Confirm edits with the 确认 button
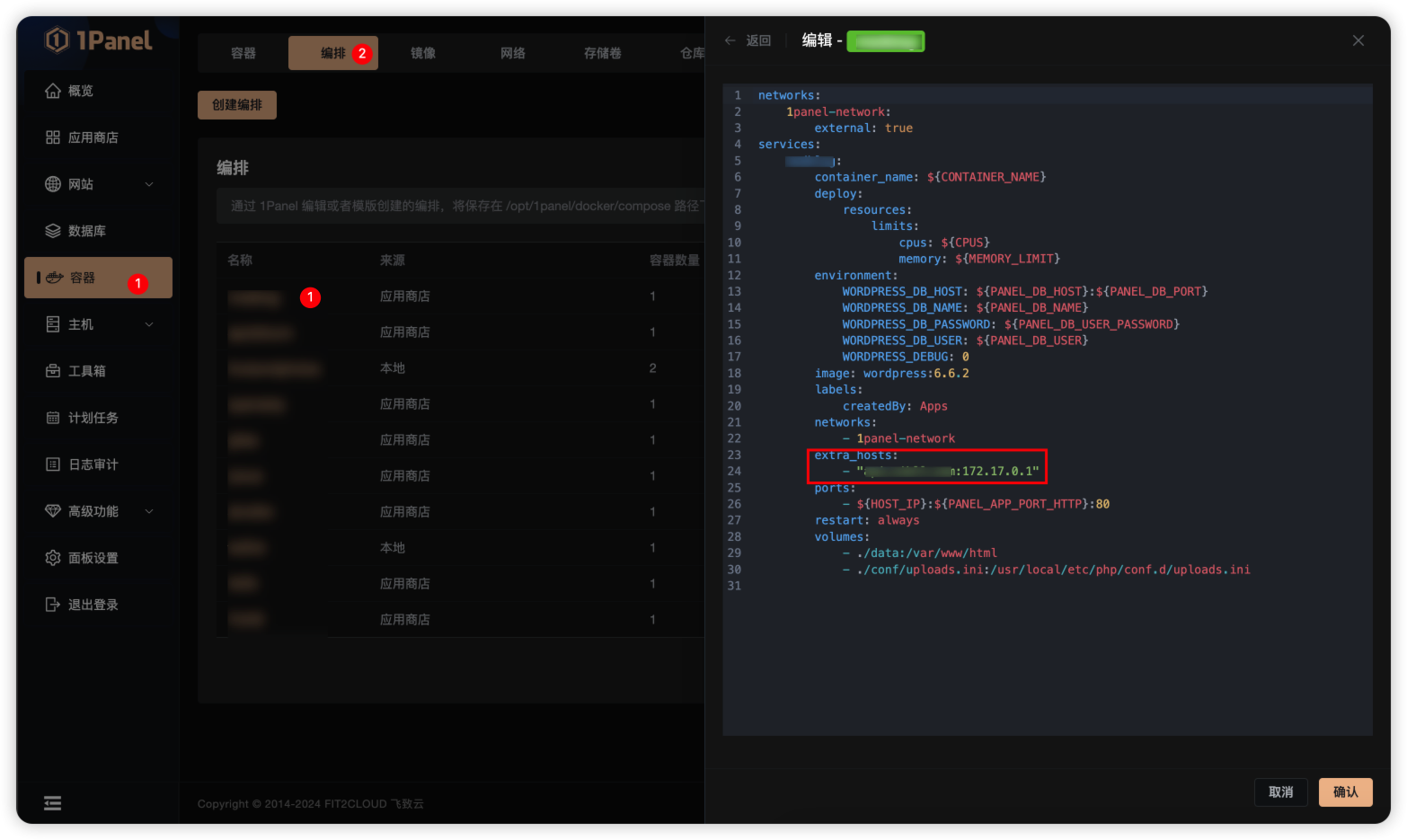This screenshot has height=840, width=1407. pyautogui.click(x=1346, y=791)
